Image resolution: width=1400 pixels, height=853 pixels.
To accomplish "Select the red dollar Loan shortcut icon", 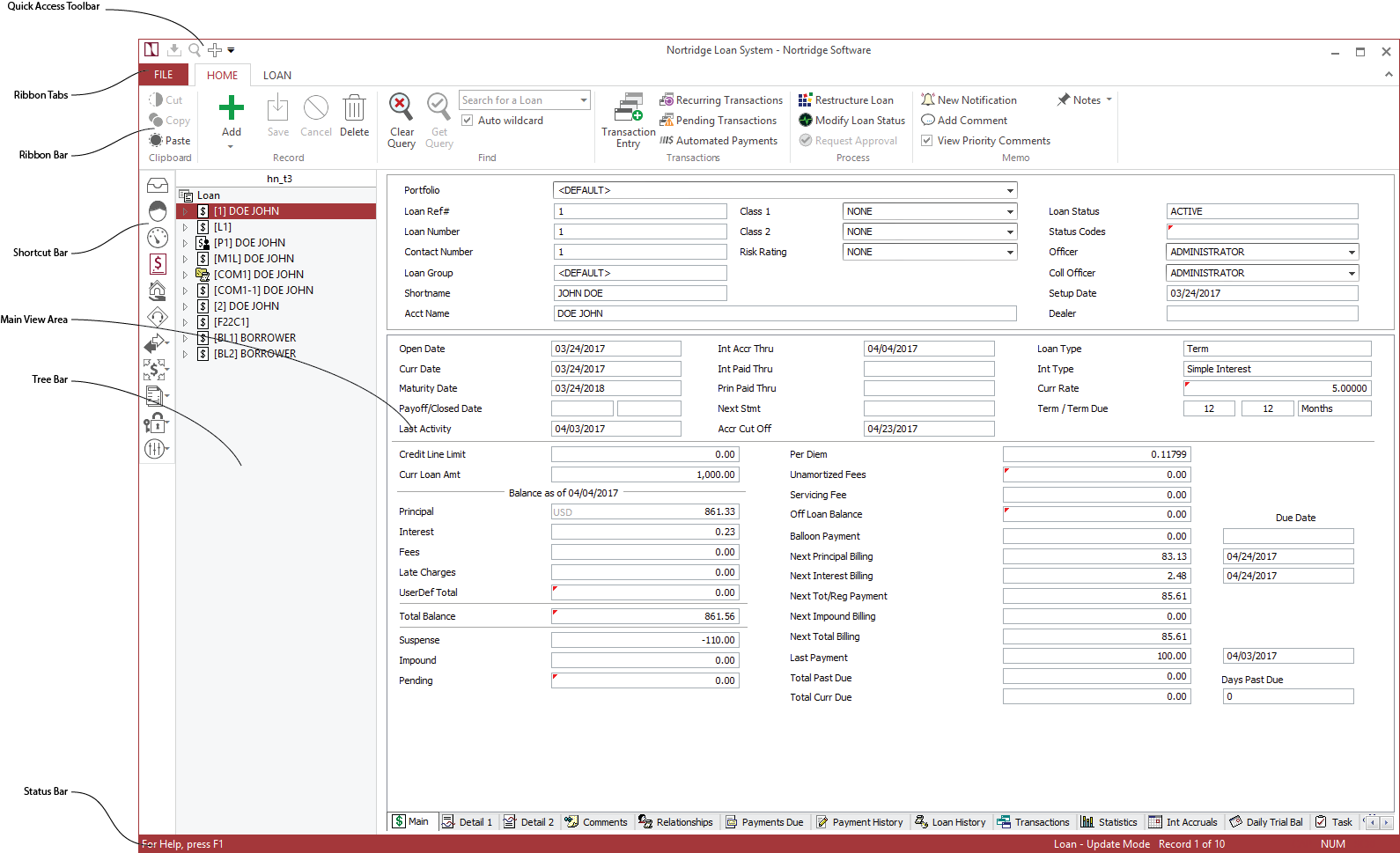I will tap(158, 263).
